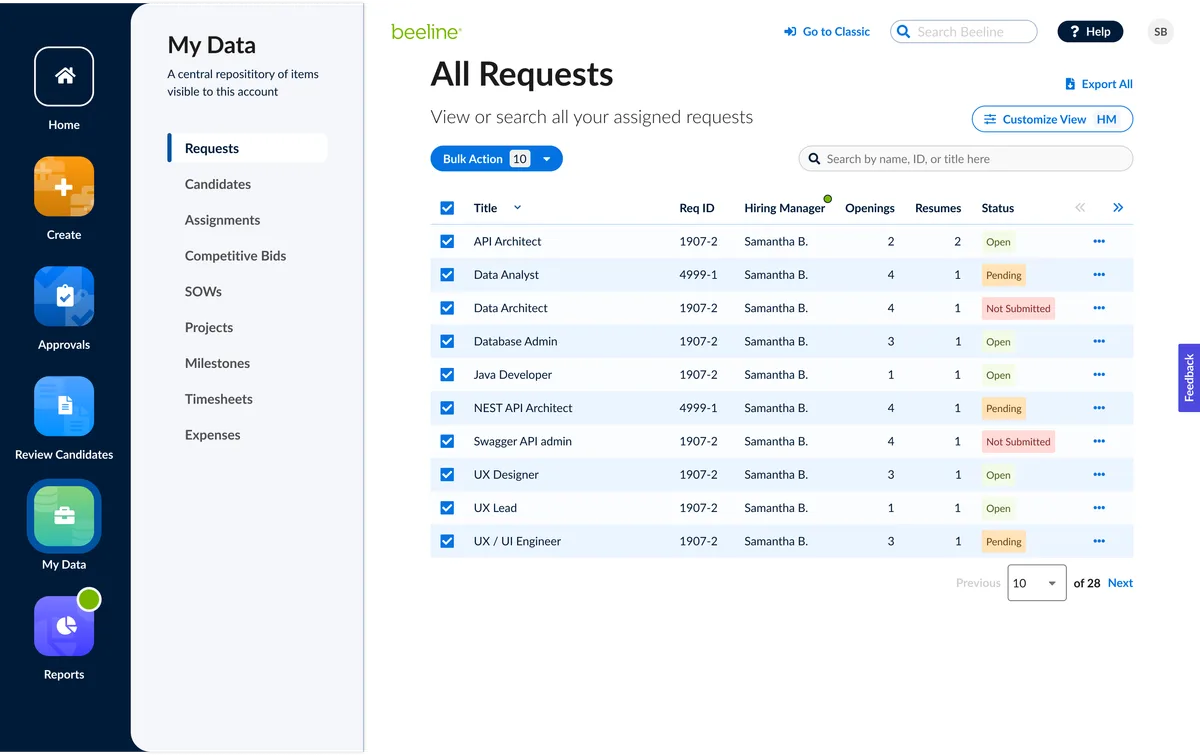Uncheck the Java Developer row checkbox
Viewport: 1200px width, 755px height.
(447, 375)
